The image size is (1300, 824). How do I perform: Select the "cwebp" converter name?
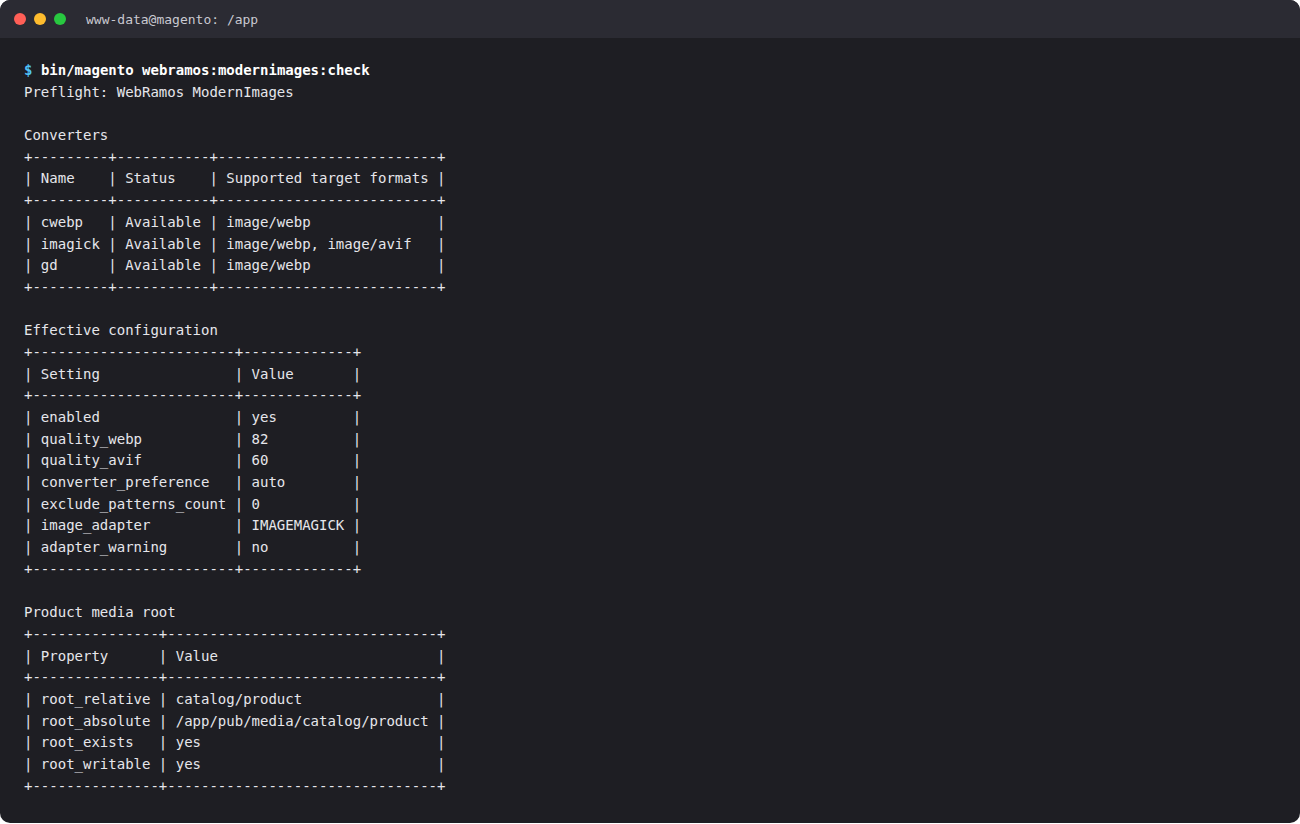62,222
